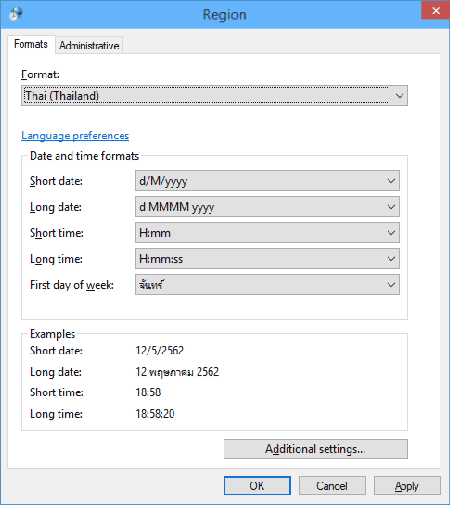Click the Short date dropdown arrow
This screenshot has width=450, height=505.
[391, 181]
